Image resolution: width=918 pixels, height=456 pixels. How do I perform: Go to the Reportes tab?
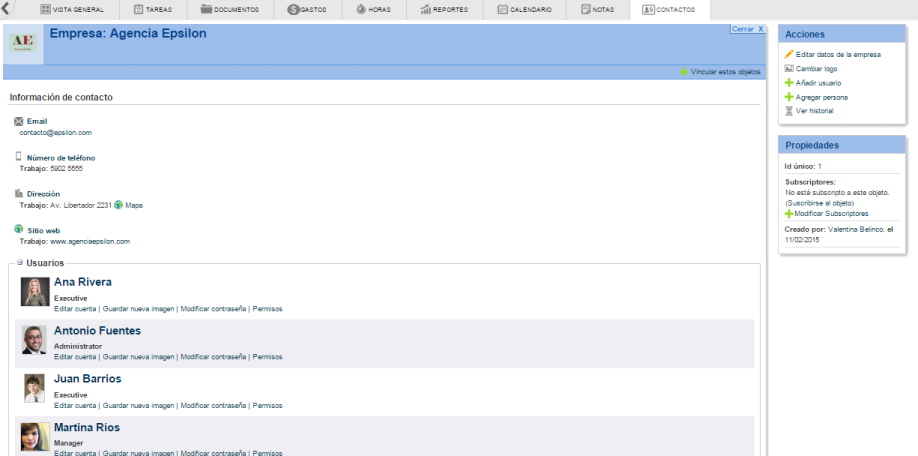tap(444, 10)
